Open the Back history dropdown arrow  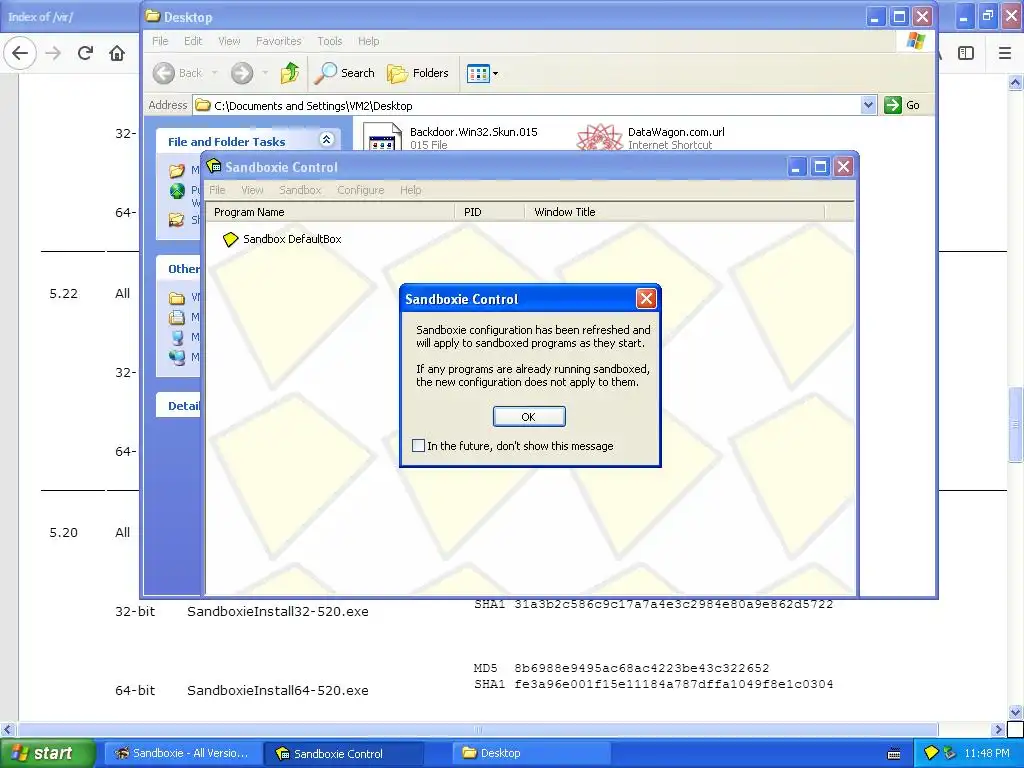[214, 73]
